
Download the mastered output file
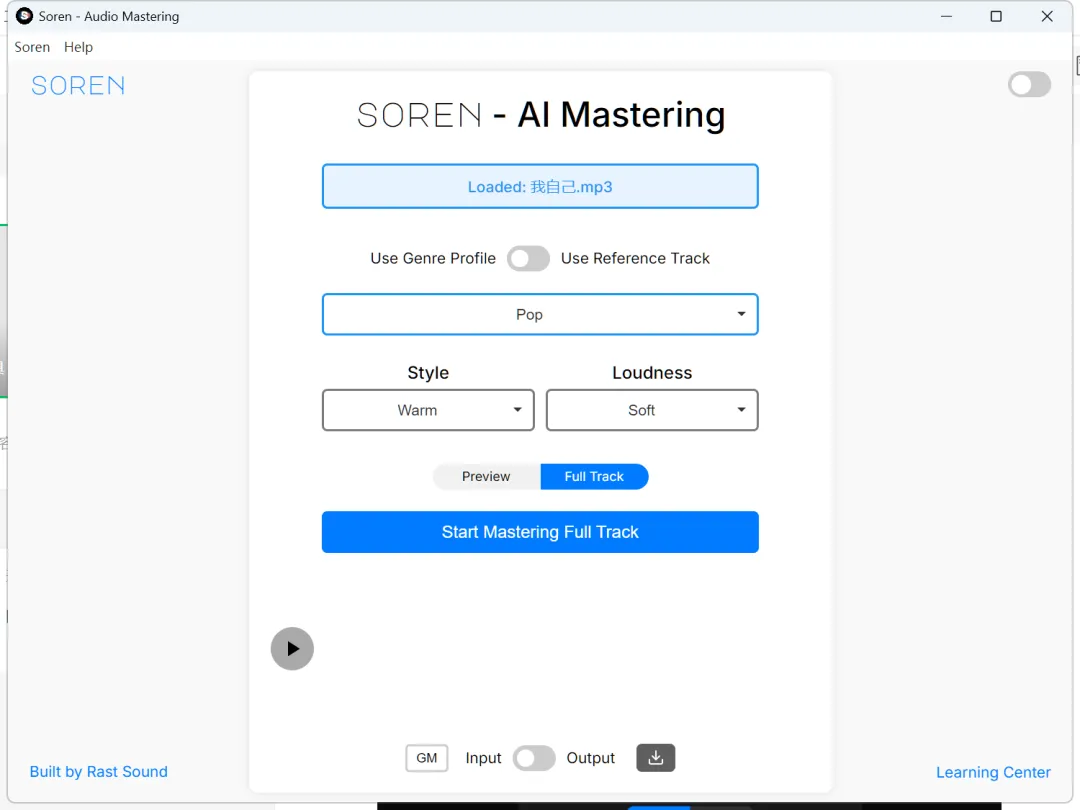pyautogui.click(x=655, y=758)
